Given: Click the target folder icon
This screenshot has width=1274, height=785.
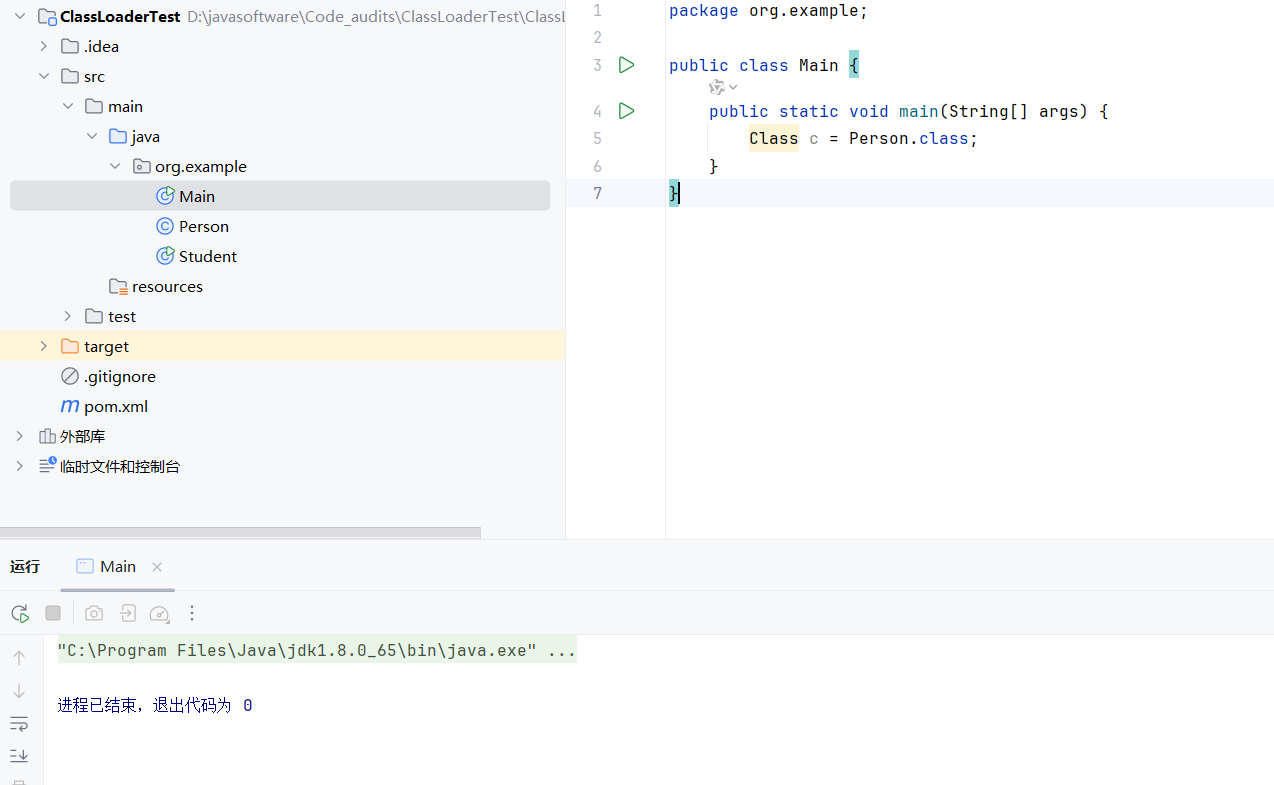Looking at the screenshot, I should point(70,346).
